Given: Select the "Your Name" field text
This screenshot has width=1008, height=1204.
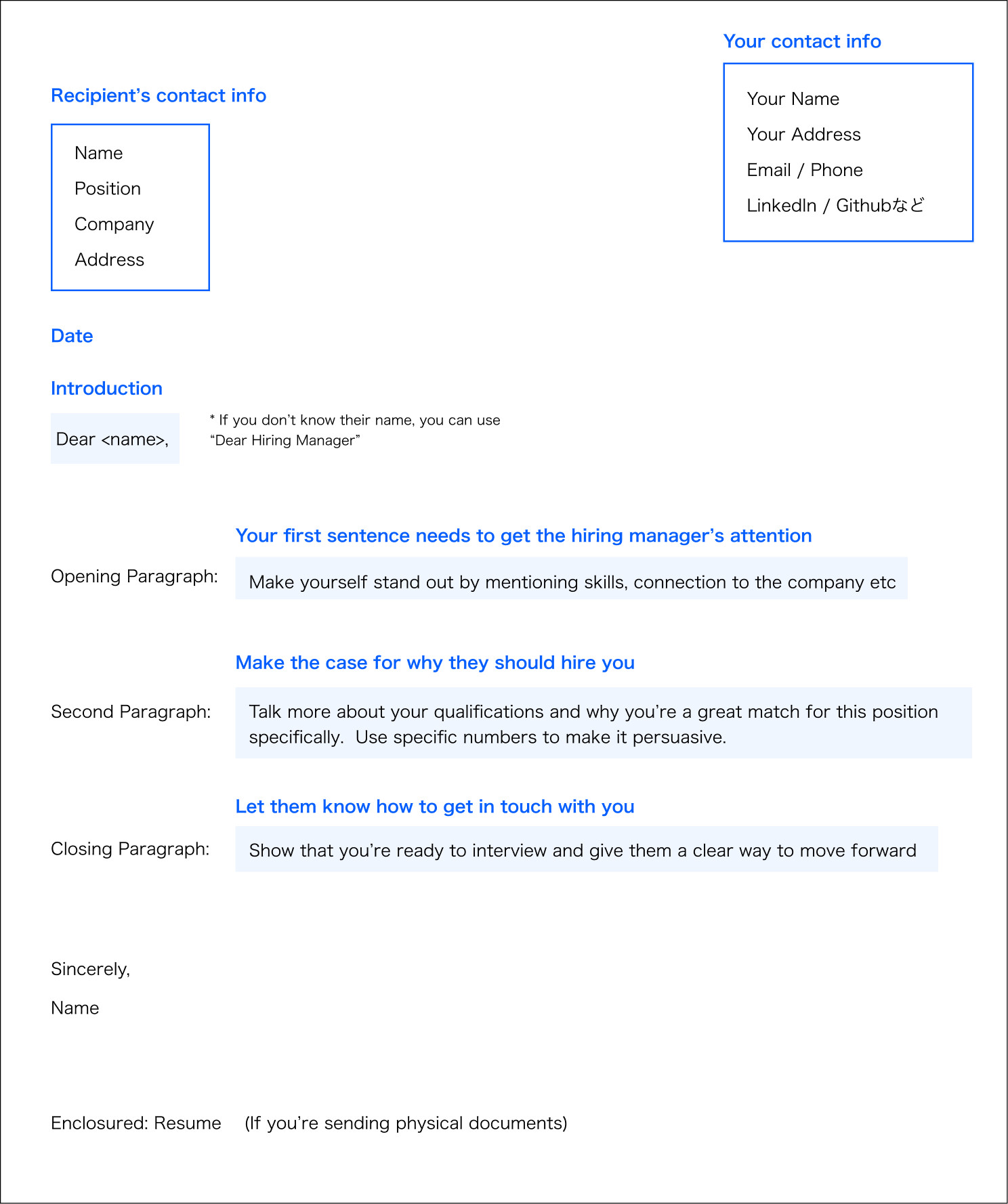Looking at the screenshot, I should [x=793, y=99].
